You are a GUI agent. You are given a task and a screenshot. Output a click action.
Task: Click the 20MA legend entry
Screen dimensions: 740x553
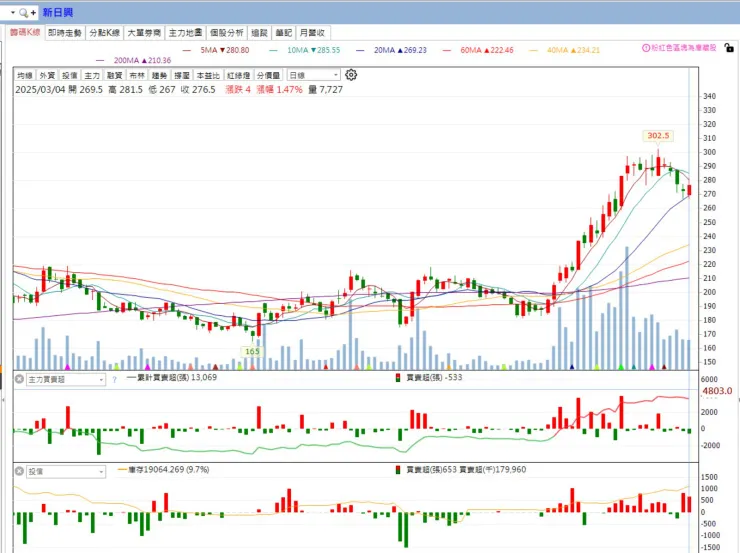pyautogui.click(x=391, y=50)
